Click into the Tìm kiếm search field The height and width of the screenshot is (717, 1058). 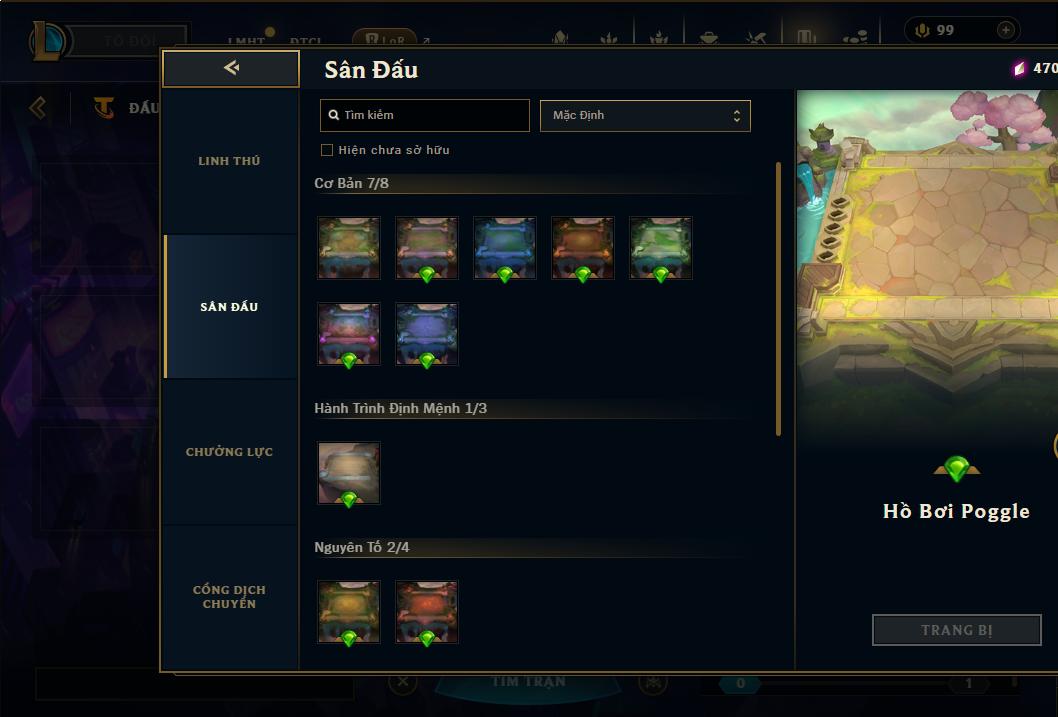(424, 115)
